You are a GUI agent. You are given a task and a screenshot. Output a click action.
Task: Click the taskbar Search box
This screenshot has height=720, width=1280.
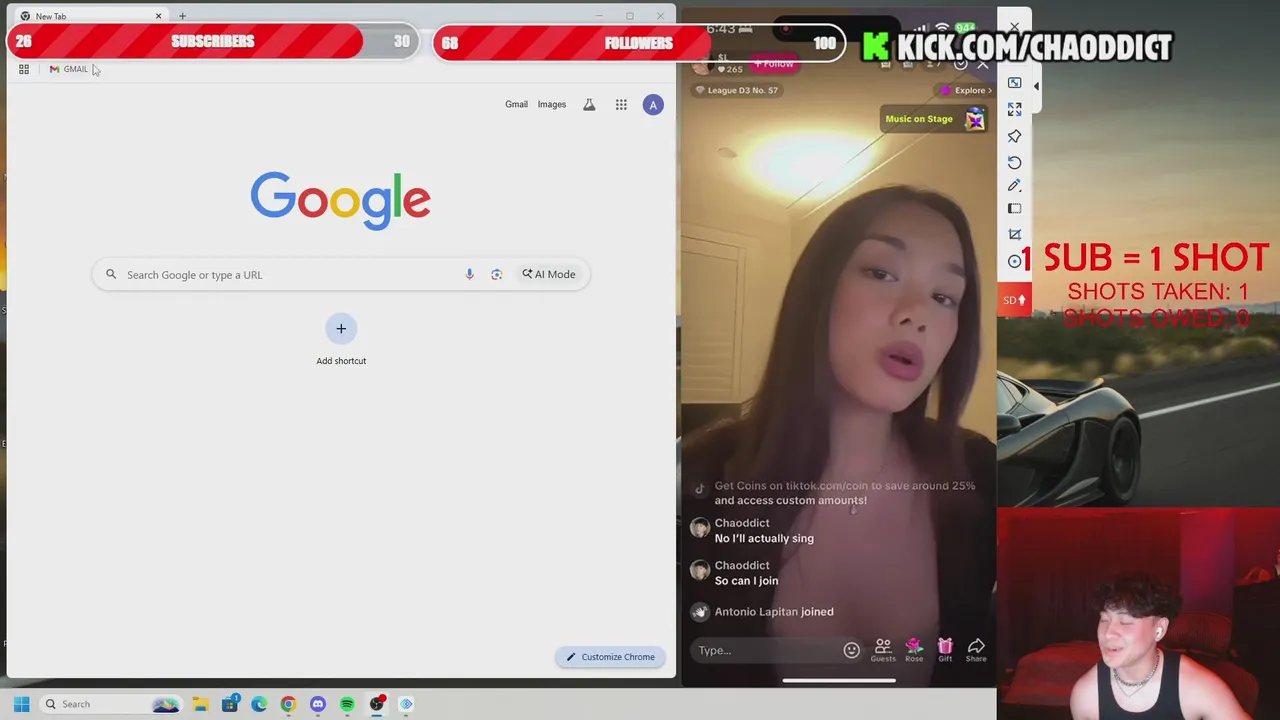(x=110, y=704)
